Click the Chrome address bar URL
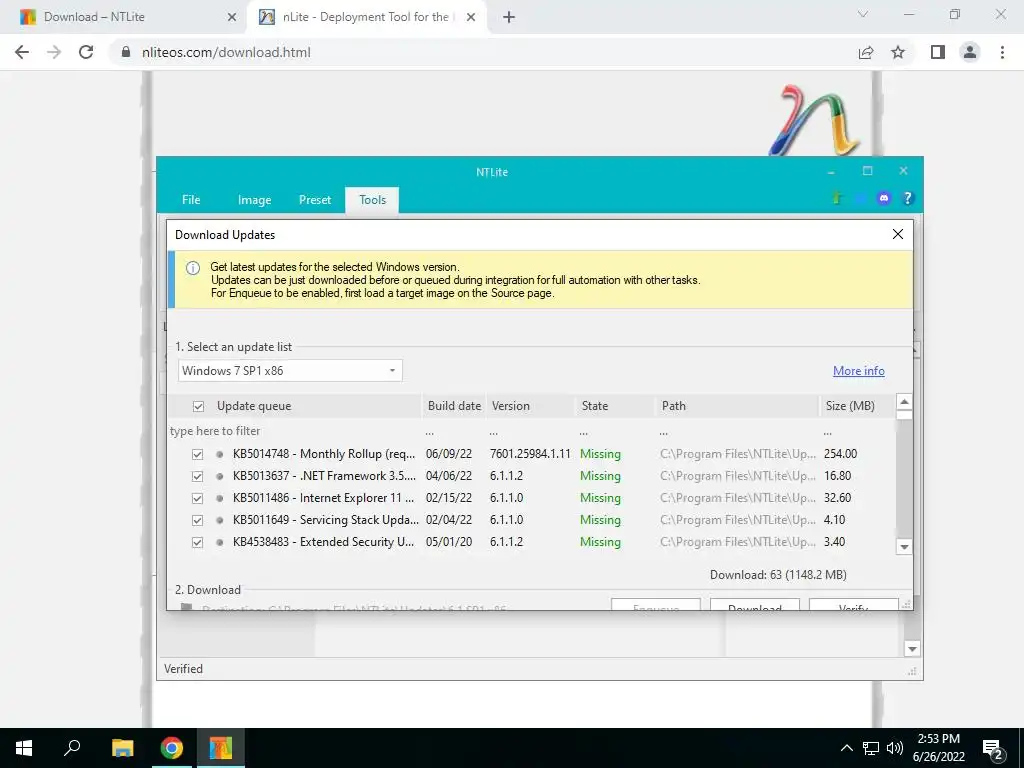 (x=226, y=52)
